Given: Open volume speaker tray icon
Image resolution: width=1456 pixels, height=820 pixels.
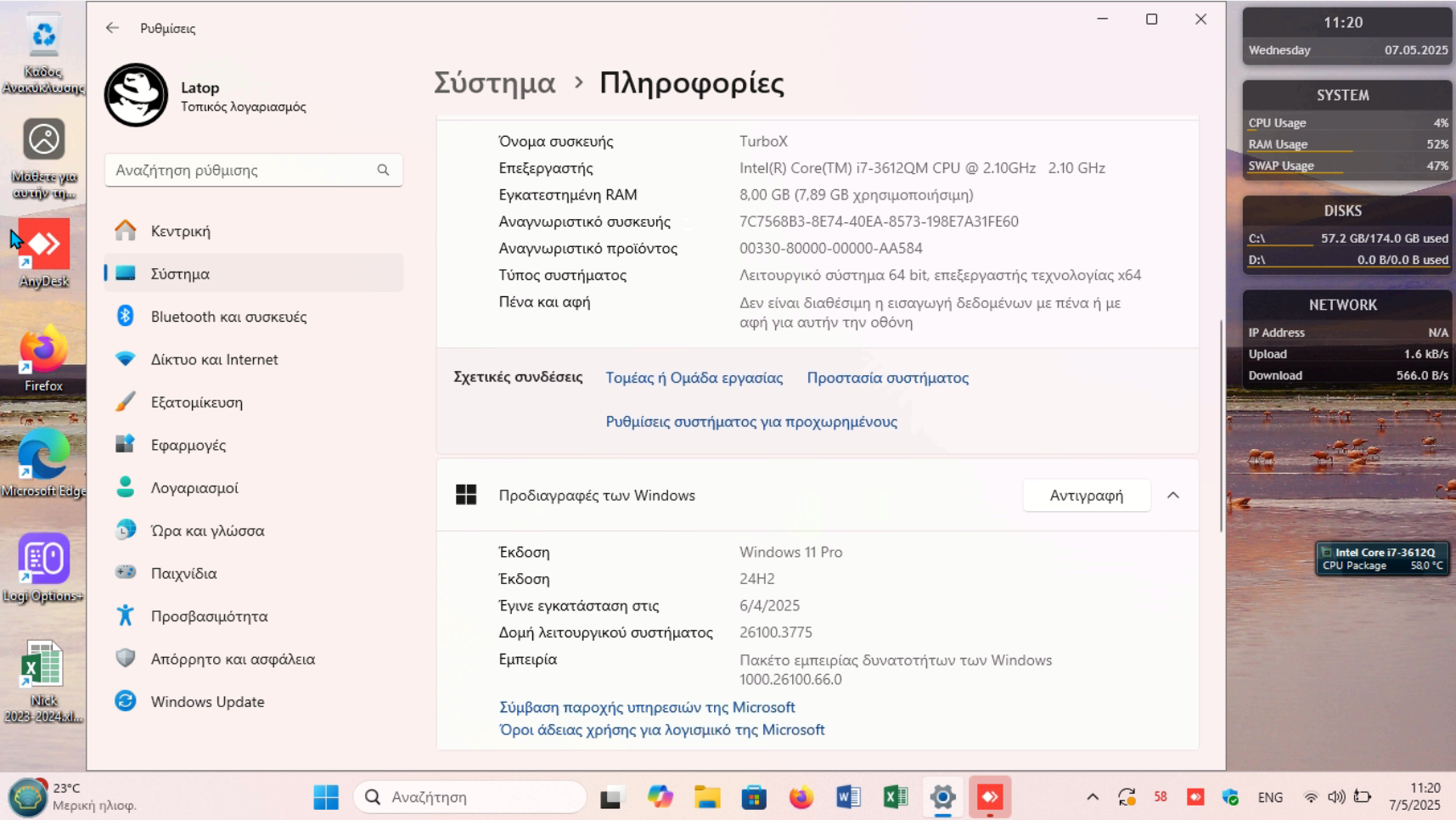Looking at the screenshot, I should coord(1336,797).
